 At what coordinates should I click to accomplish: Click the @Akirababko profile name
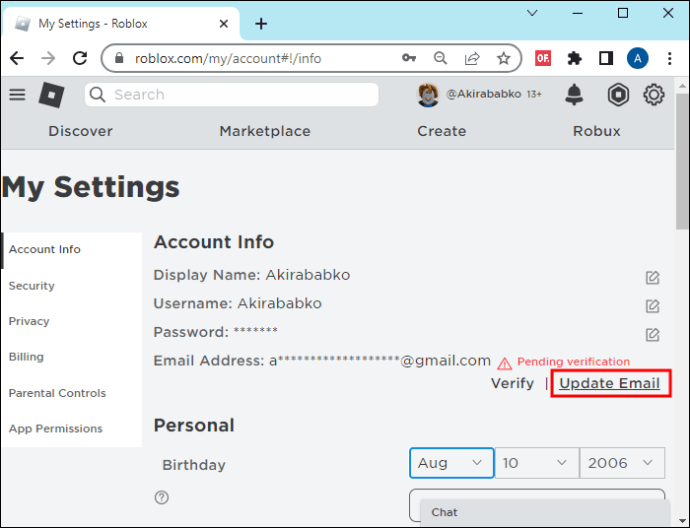tap(483, 94)
